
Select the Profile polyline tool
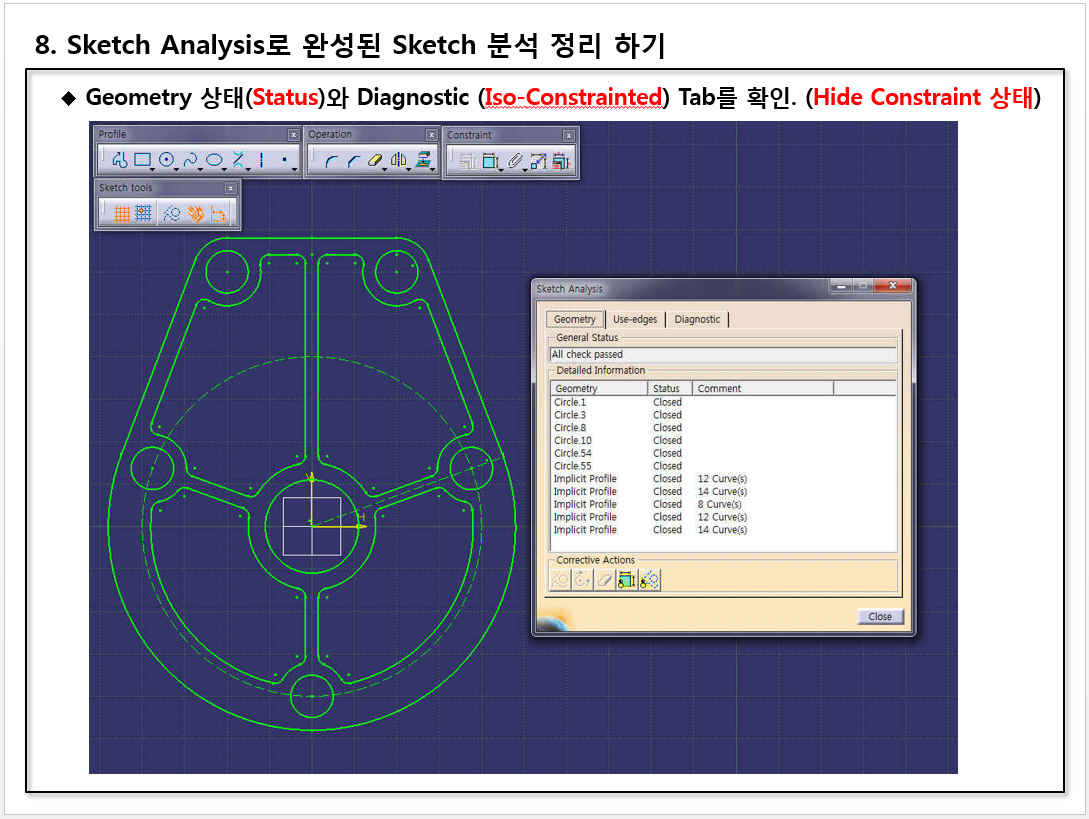pyautogui.click(x=119, y=160)
